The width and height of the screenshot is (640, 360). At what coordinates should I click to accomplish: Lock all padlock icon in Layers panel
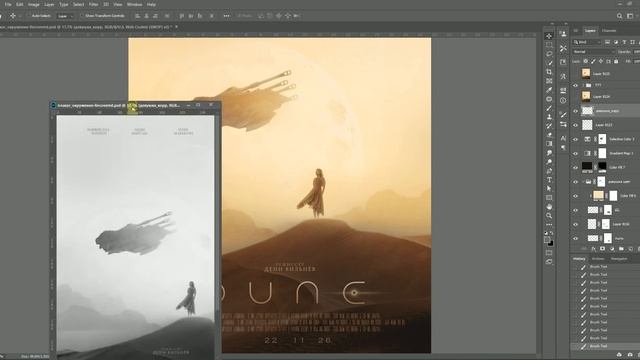[x=616, y=61]
